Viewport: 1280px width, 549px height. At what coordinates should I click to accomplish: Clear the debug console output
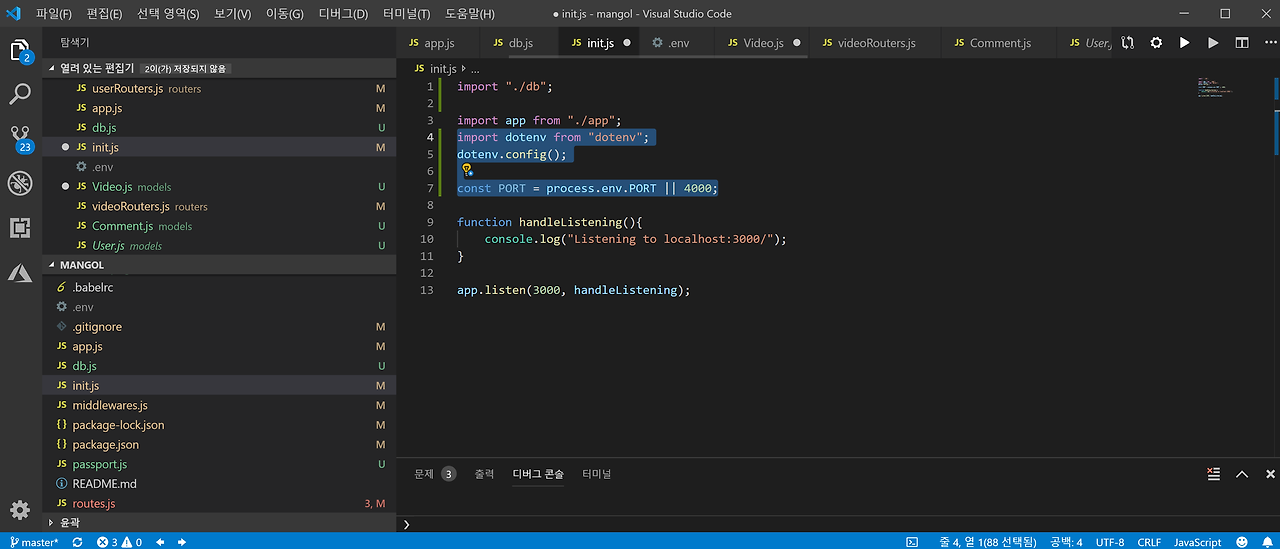(1213, 474)
